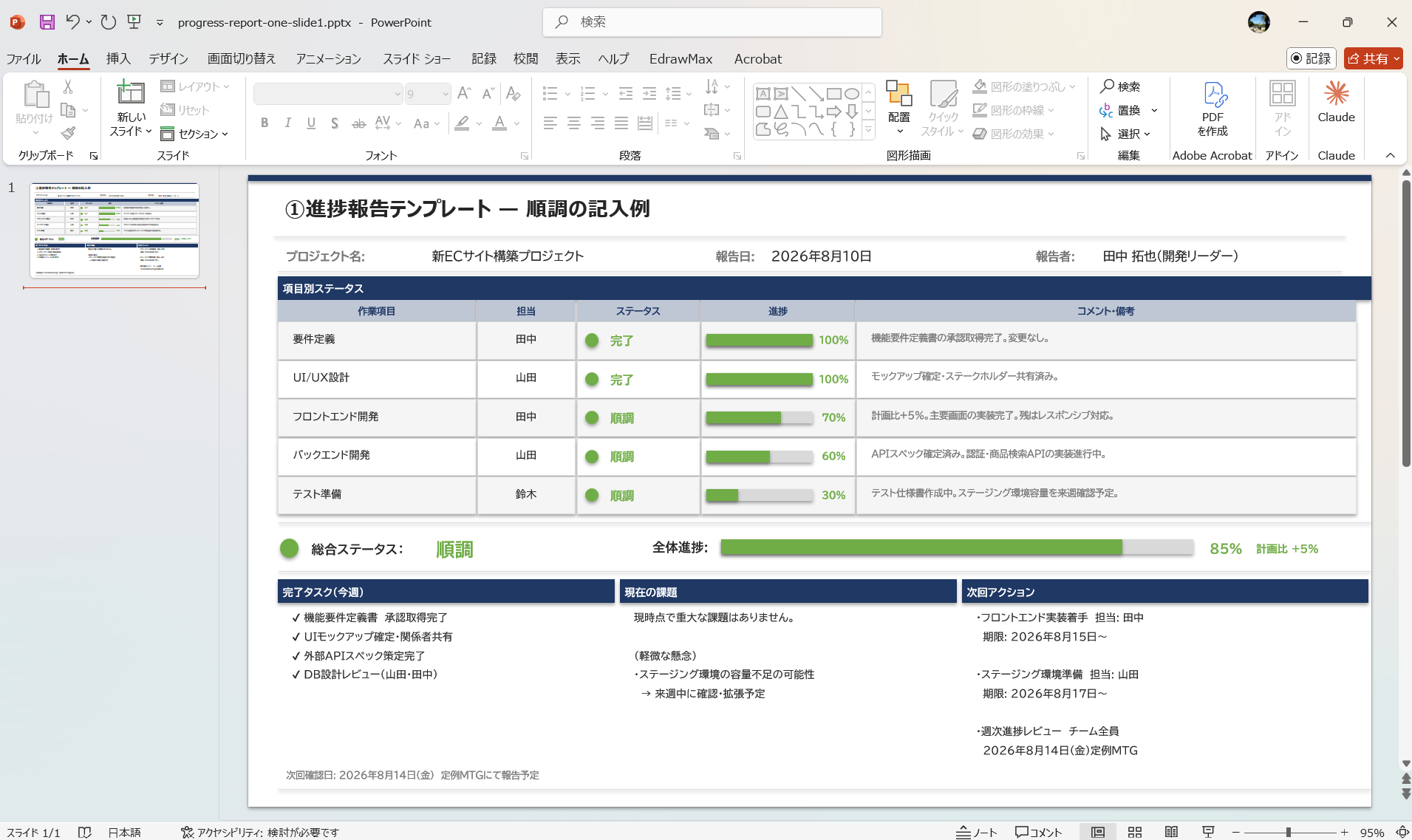Decrease list indent level icon
Image resolution: width=1412 pixels, height=840 pixels.
[x=626, y=93]
